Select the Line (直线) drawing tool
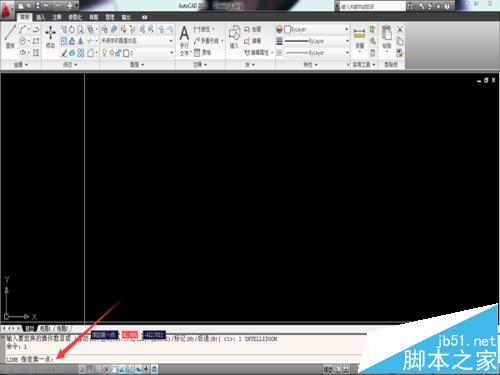The width and height of the screenshot is (500, 375). click(10, 37)
